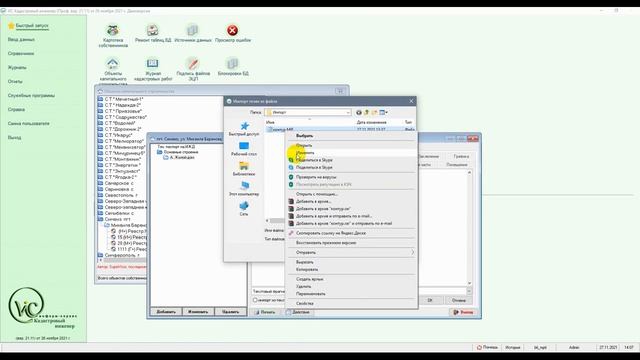This screenshot has height=360, width=640.
Task: Toggle checkbox below Текстовый фрагмент field
Action: pos(255,300)
